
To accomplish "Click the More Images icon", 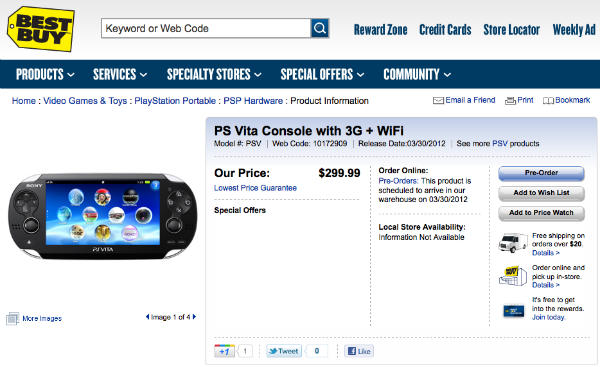I will pyautogui.click(x=12, y=318).
